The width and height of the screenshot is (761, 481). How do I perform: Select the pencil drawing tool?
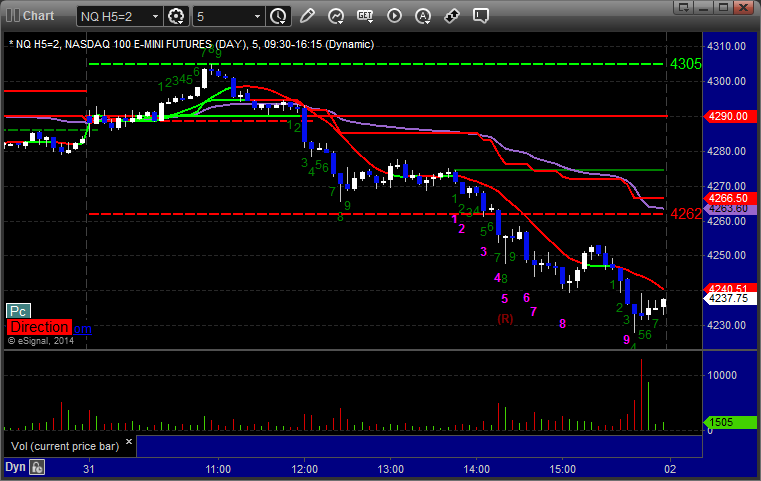pos(307,16)
